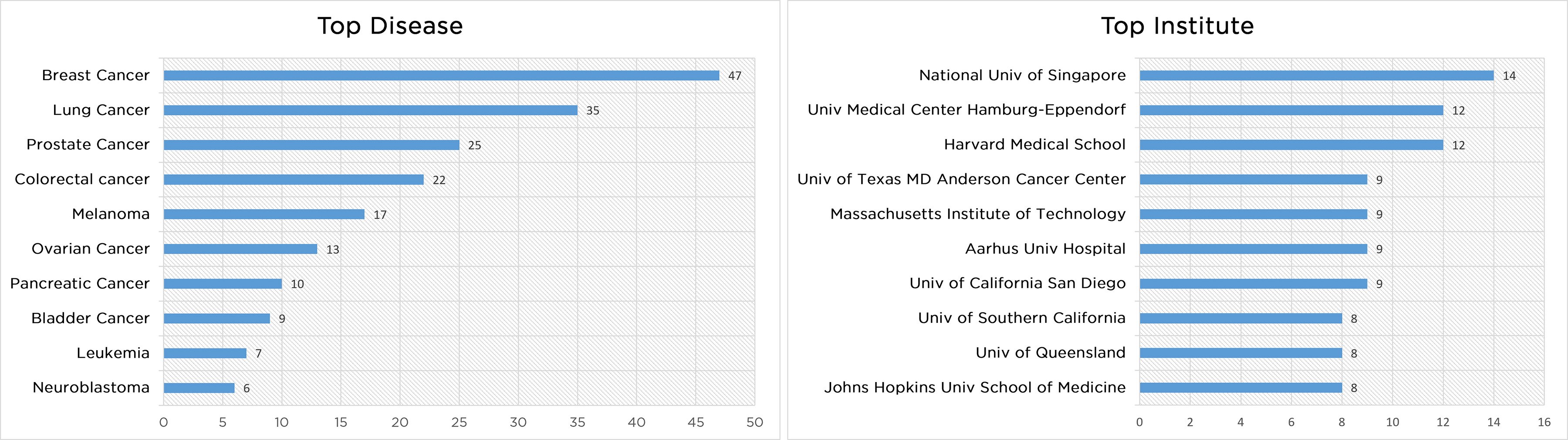The width and height of the screenshot is (1568, 440).
Task: Select the Breast Cancer data label 47
Action: [735, 76]
